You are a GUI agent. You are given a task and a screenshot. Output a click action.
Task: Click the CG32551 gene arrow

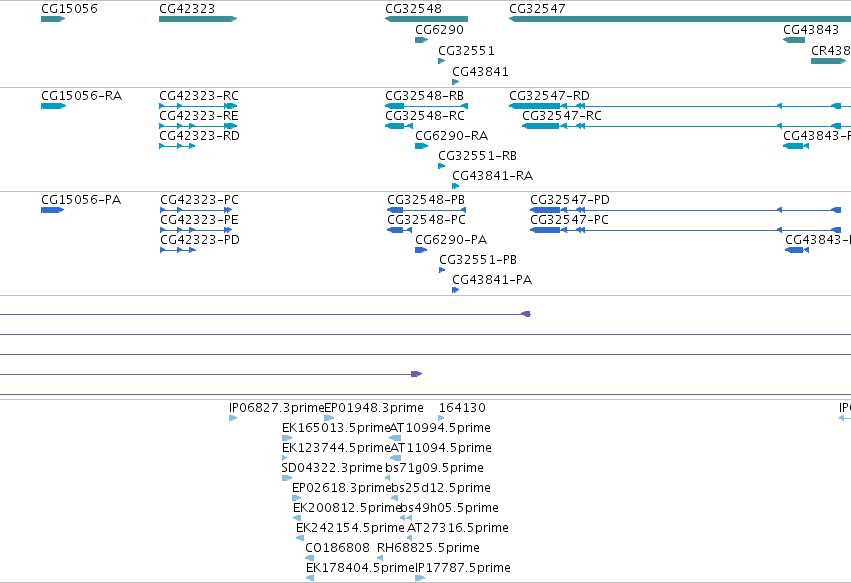442,61
